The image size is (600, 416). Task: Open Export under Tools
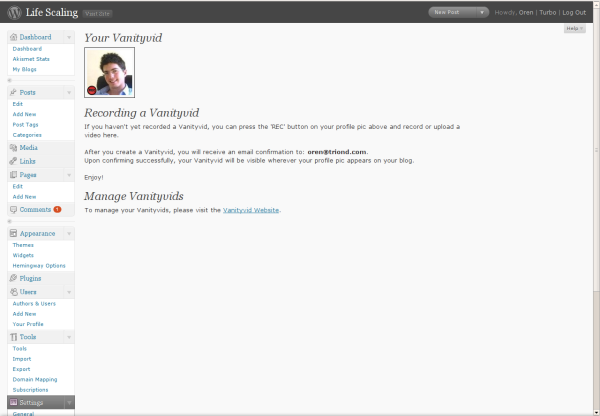21,369
